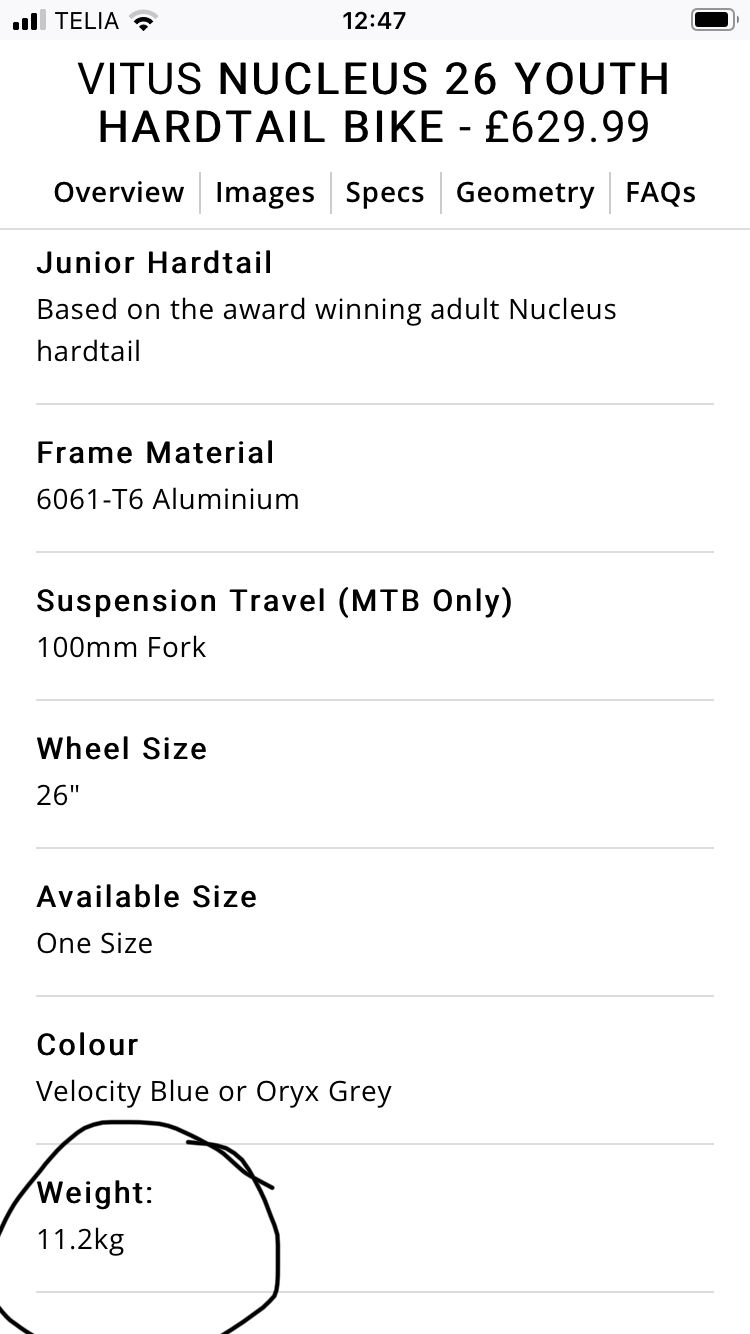Select the Specs tab
The image size is (750, 1334).
tap(385, 192)
